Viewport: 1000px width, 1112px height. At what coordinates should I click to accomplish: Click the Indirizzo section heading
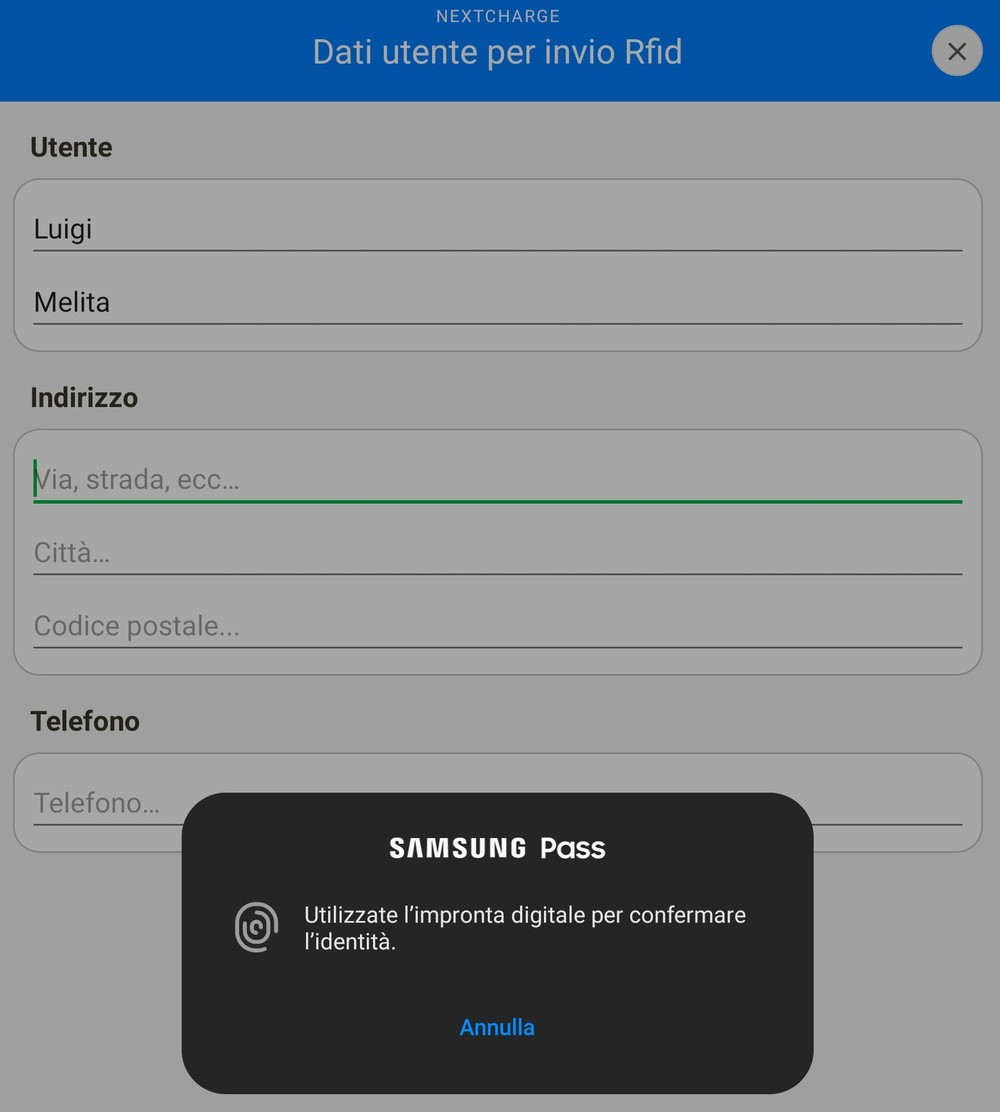click(84, 397)
